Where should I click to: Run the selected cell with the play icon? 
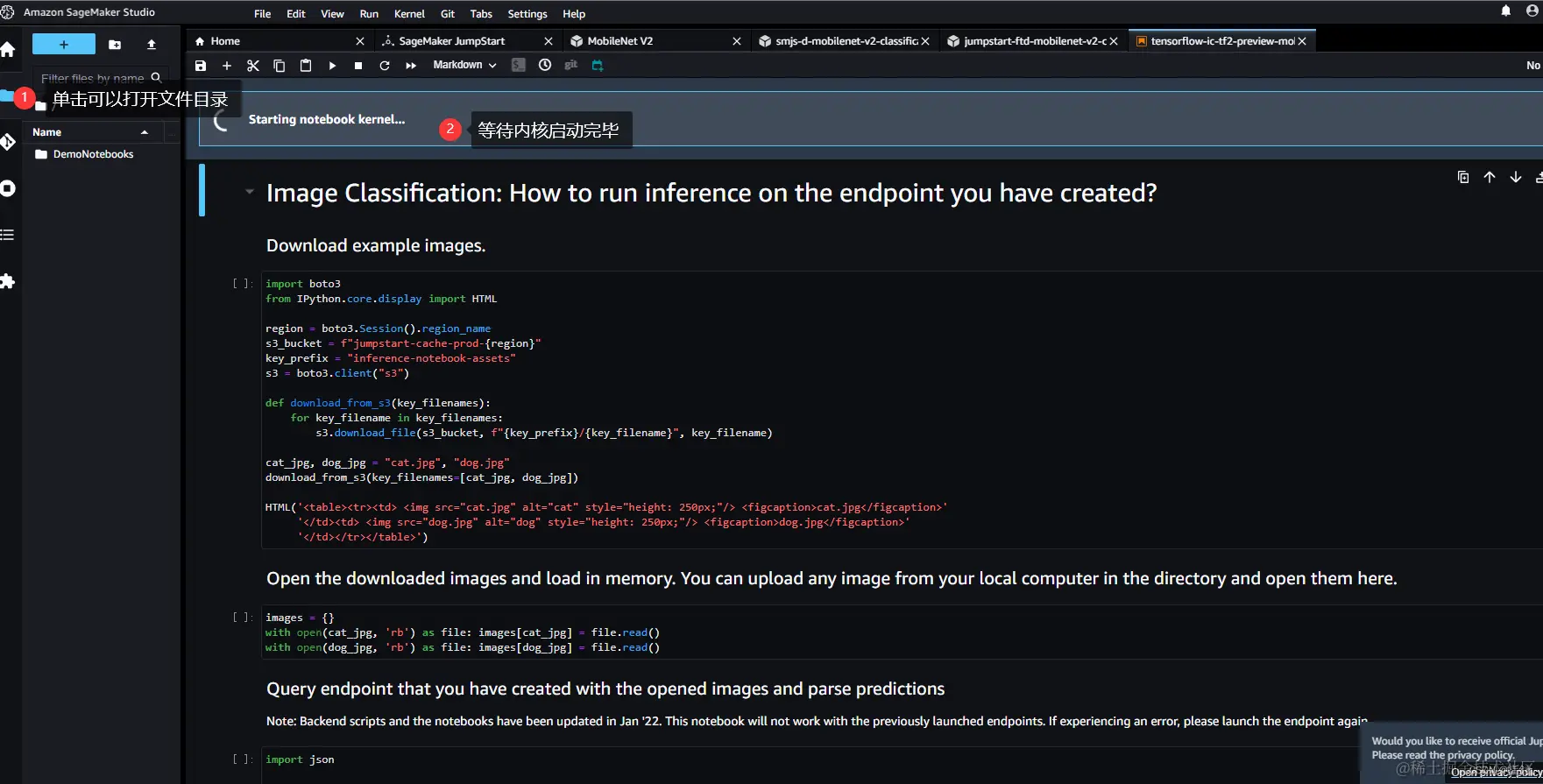[332, 66]
